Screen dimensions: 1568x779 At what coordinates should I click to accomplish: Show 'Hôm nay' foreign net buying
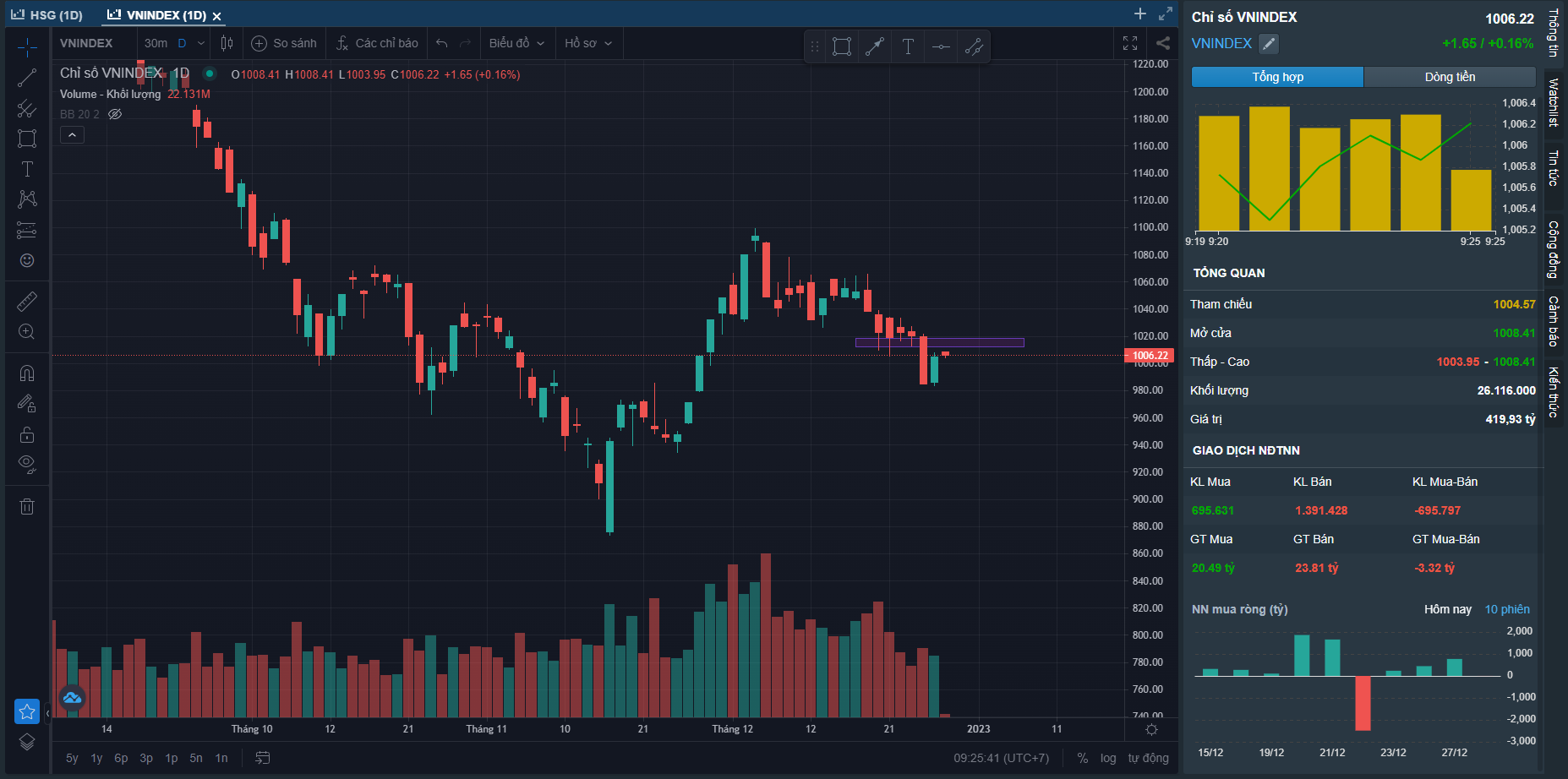pyautogui.click(x=1447, y=609)
